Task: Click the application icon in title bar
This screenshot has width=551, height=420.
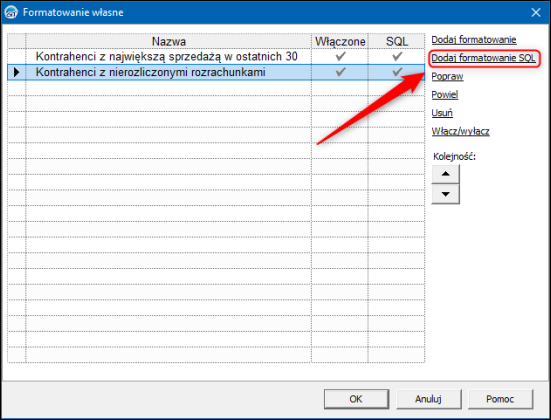Action: pyautogui.click(x=11, y=12)
